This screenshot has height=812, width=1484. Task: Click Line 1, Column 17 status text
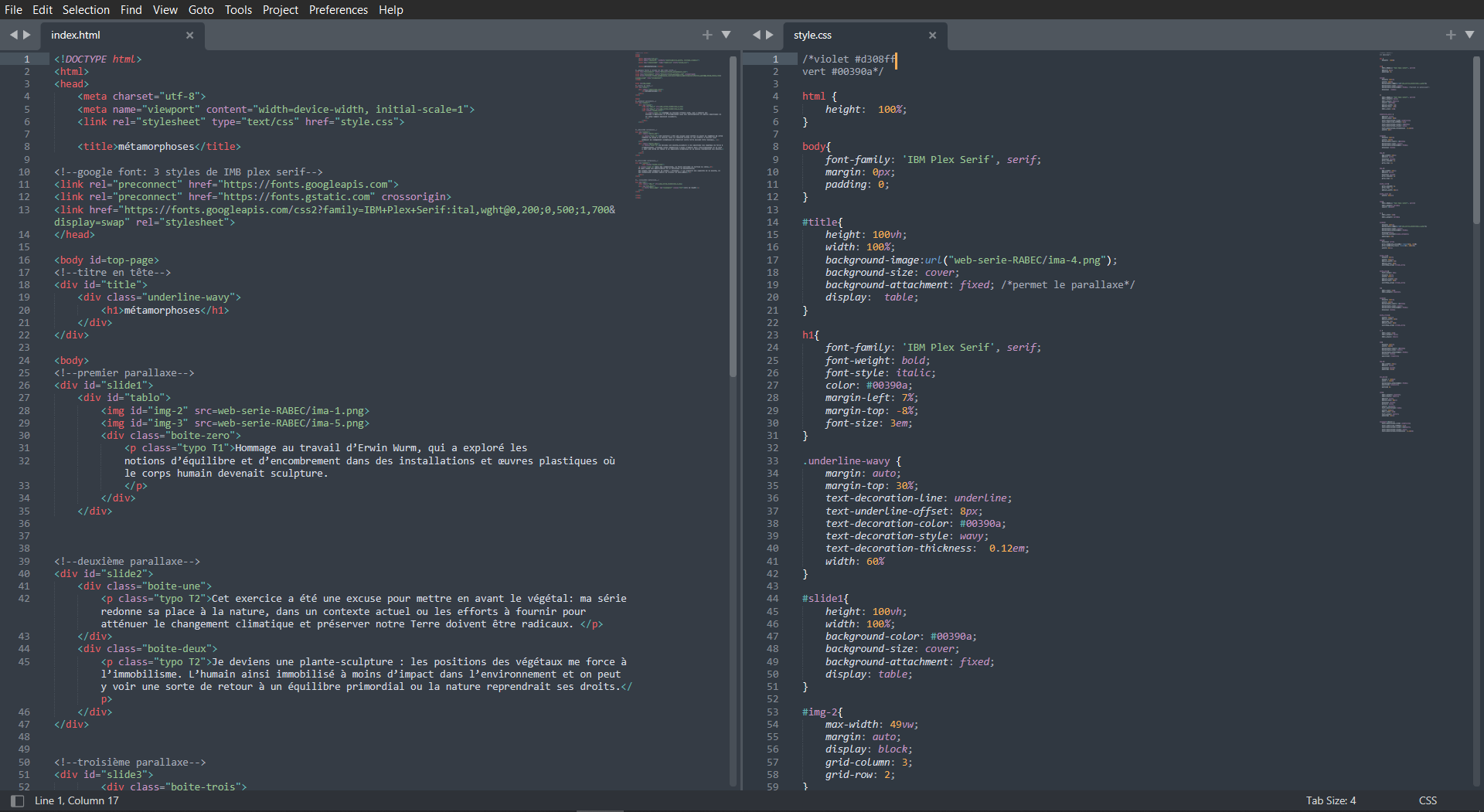click(x=77, y=800)
